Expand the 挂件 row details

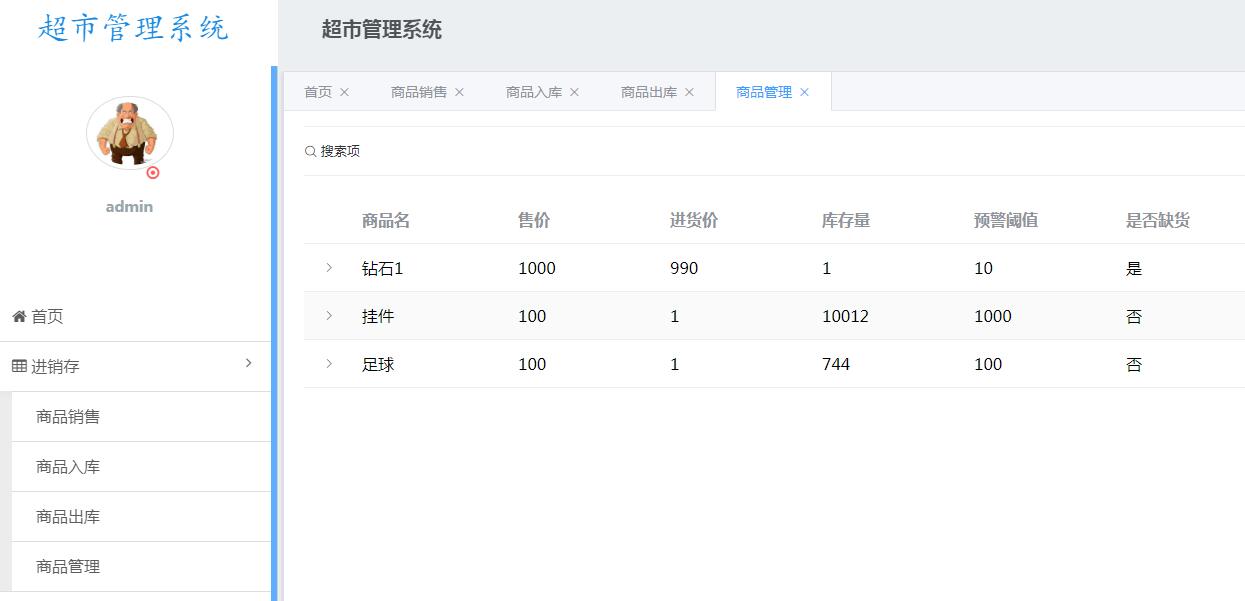click(329, 316)
